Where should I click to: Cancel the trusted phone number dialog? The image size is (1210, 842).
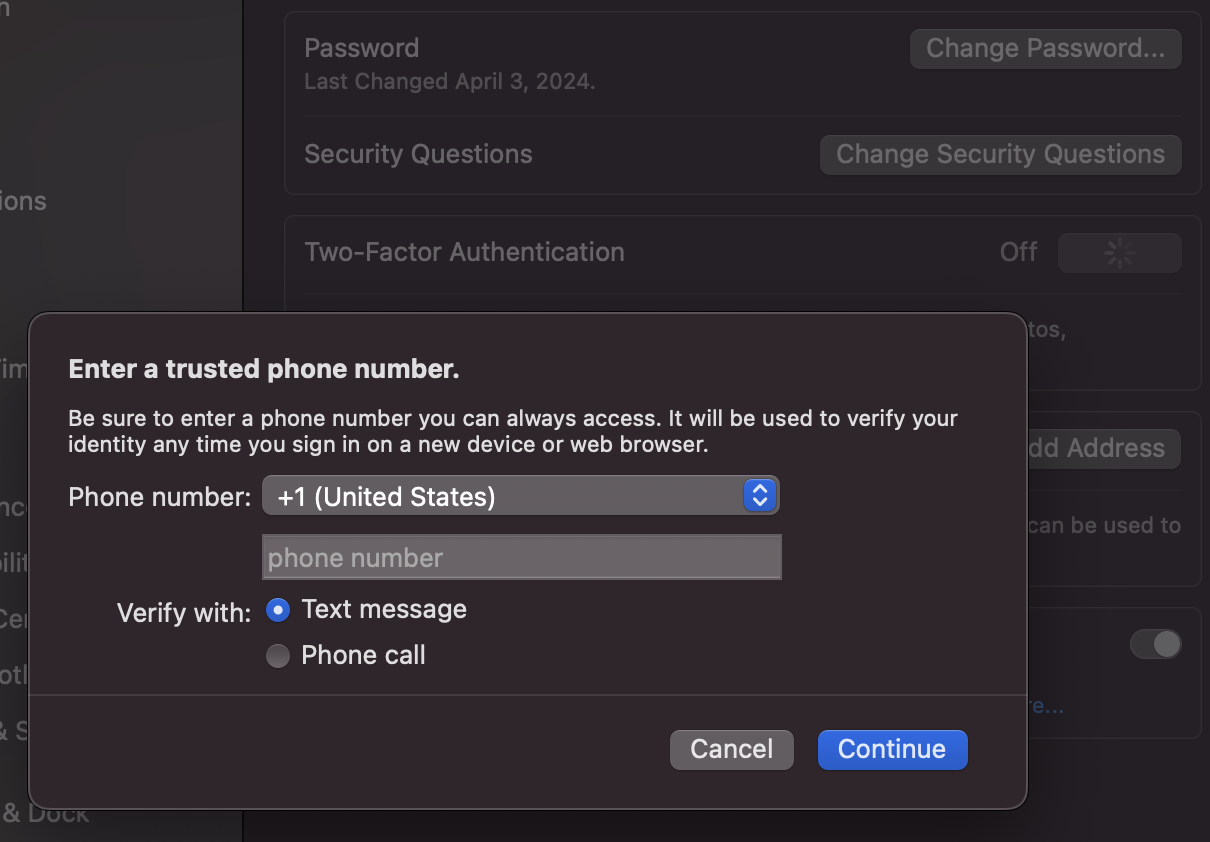[732, 749]
